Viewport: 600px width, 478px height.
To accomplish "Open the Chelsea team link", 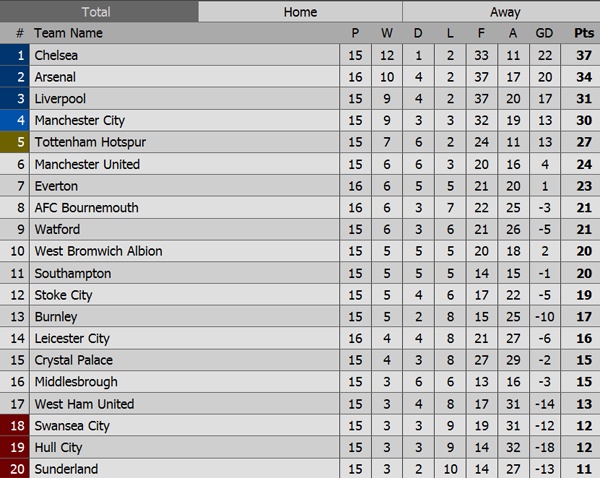I will click(x=56, y=55).
